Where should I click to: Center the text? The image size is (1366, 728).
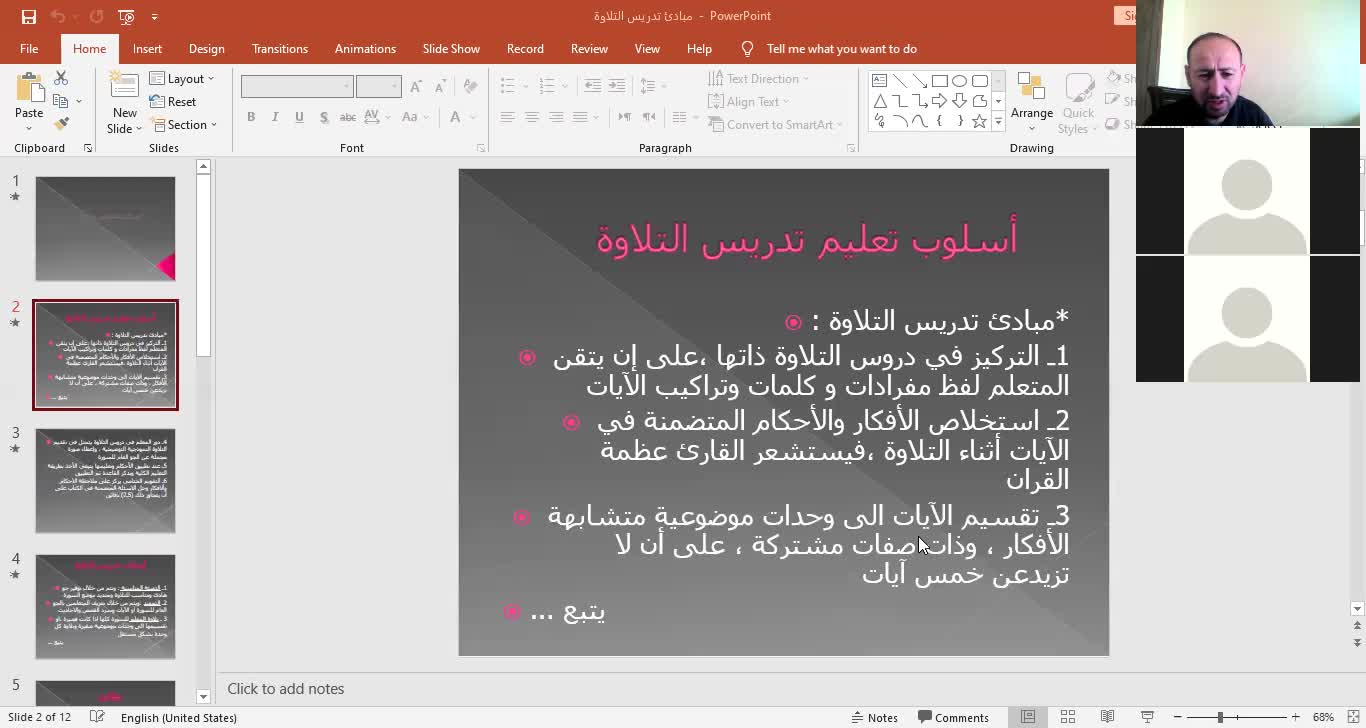click(531, 117)
